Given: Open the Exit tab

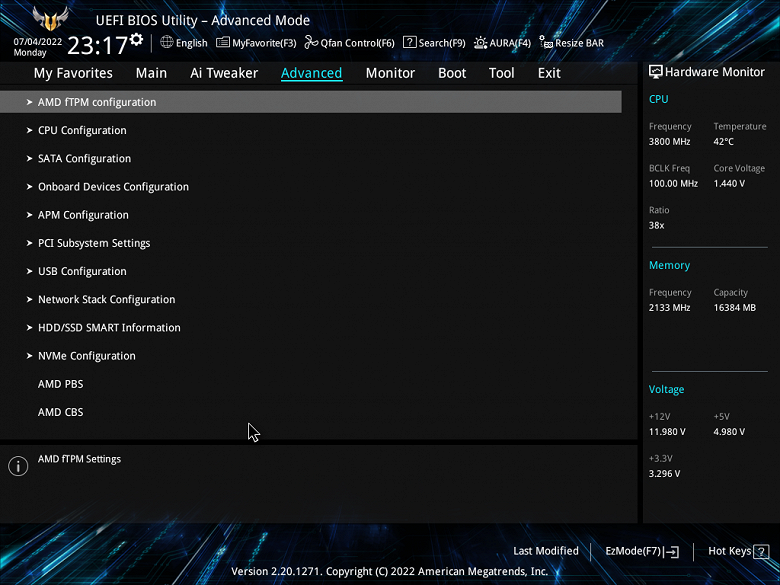Looking at the screenshot, I should coord(549,73).
